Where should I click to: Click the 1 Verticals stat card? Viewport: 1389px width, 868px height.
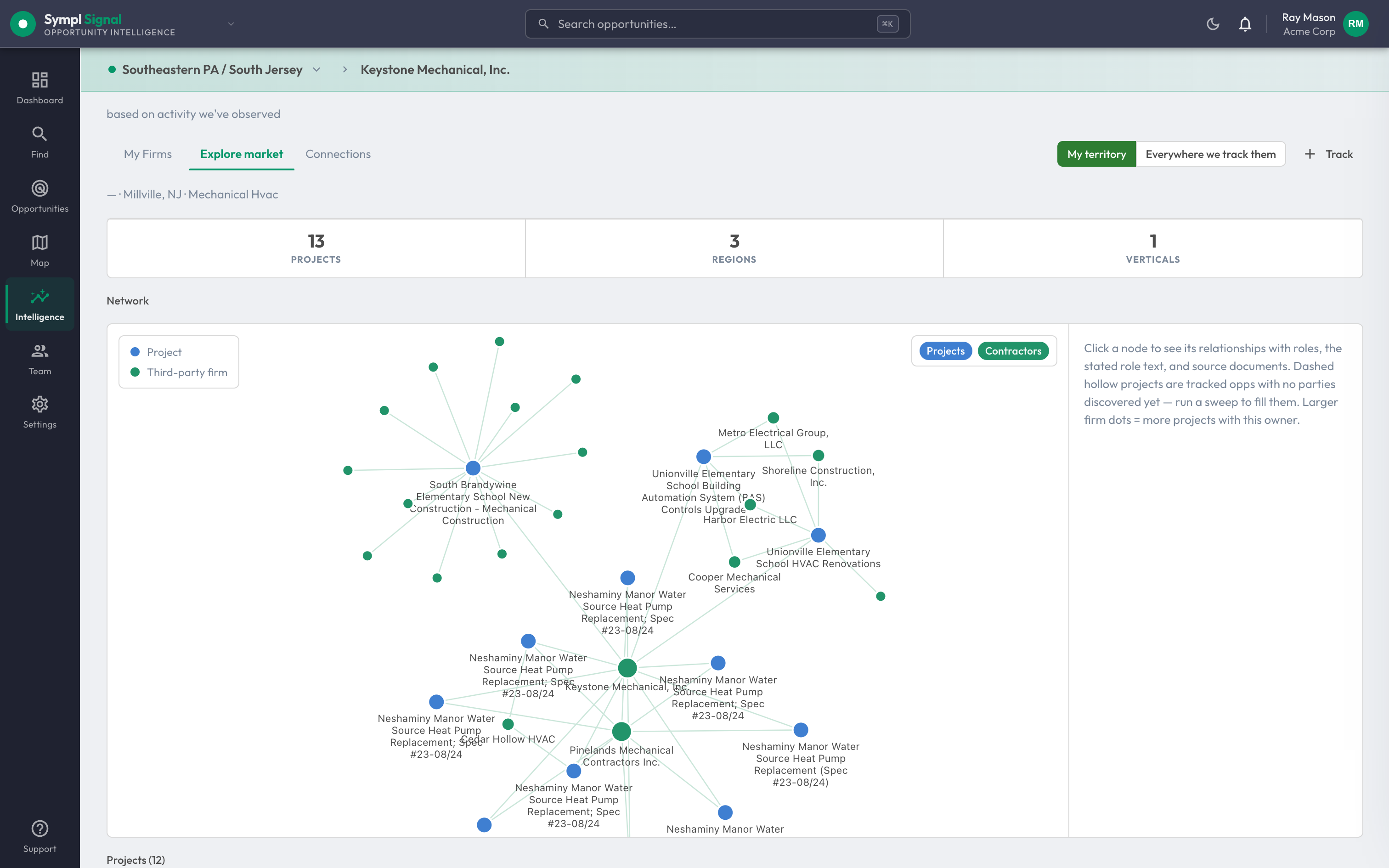[1152, 248]
